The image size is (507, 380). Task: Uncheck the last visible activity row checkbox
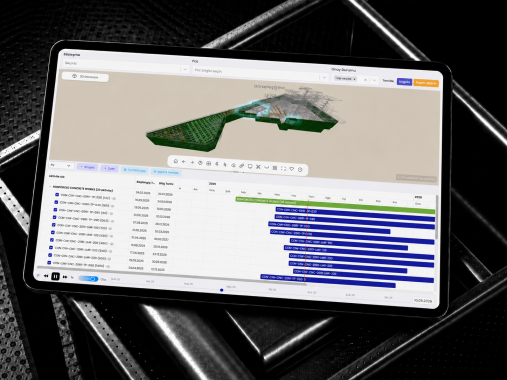point(49,263)
